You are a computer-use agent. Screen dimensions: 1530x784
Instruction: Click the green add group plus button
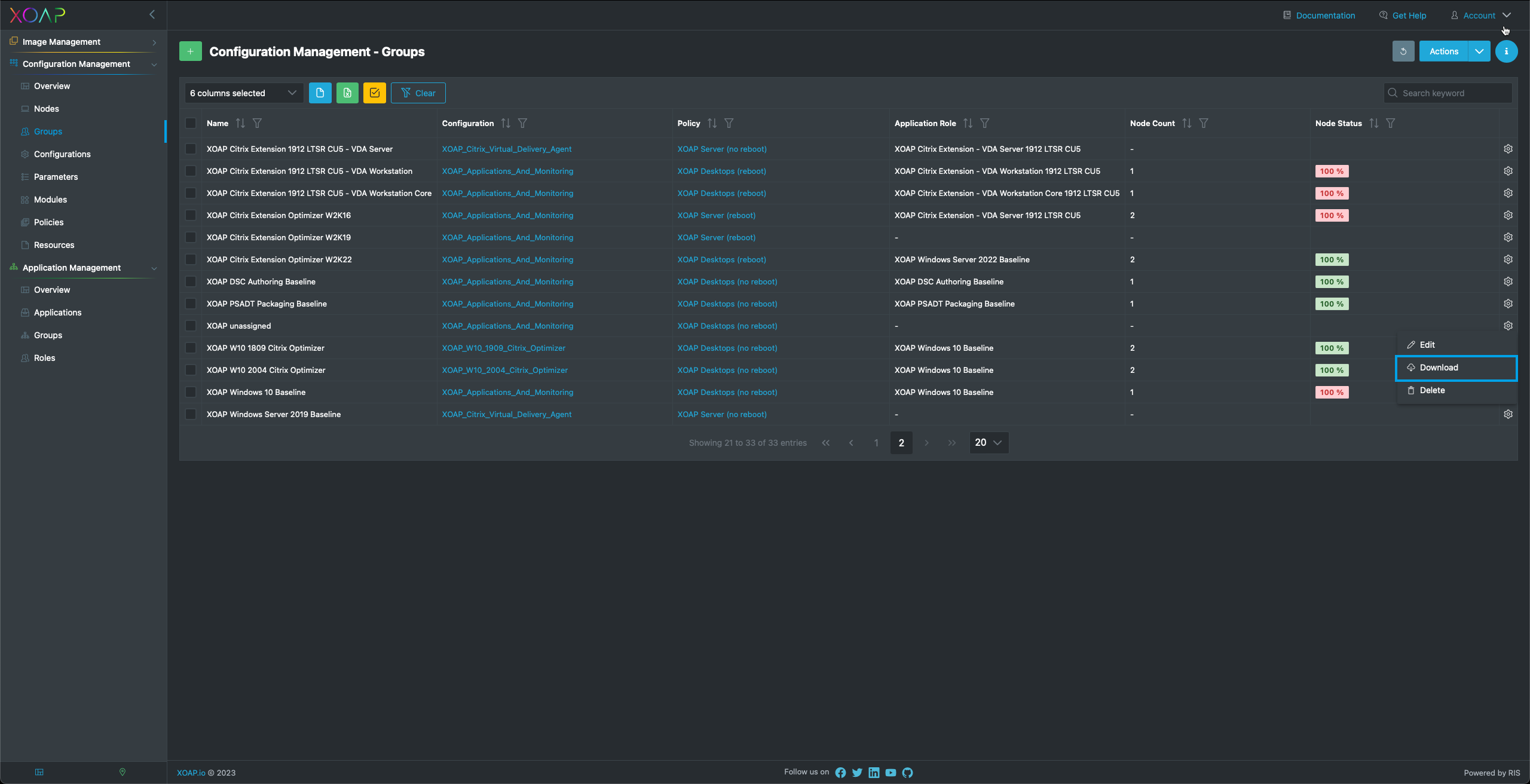[190, 51]
